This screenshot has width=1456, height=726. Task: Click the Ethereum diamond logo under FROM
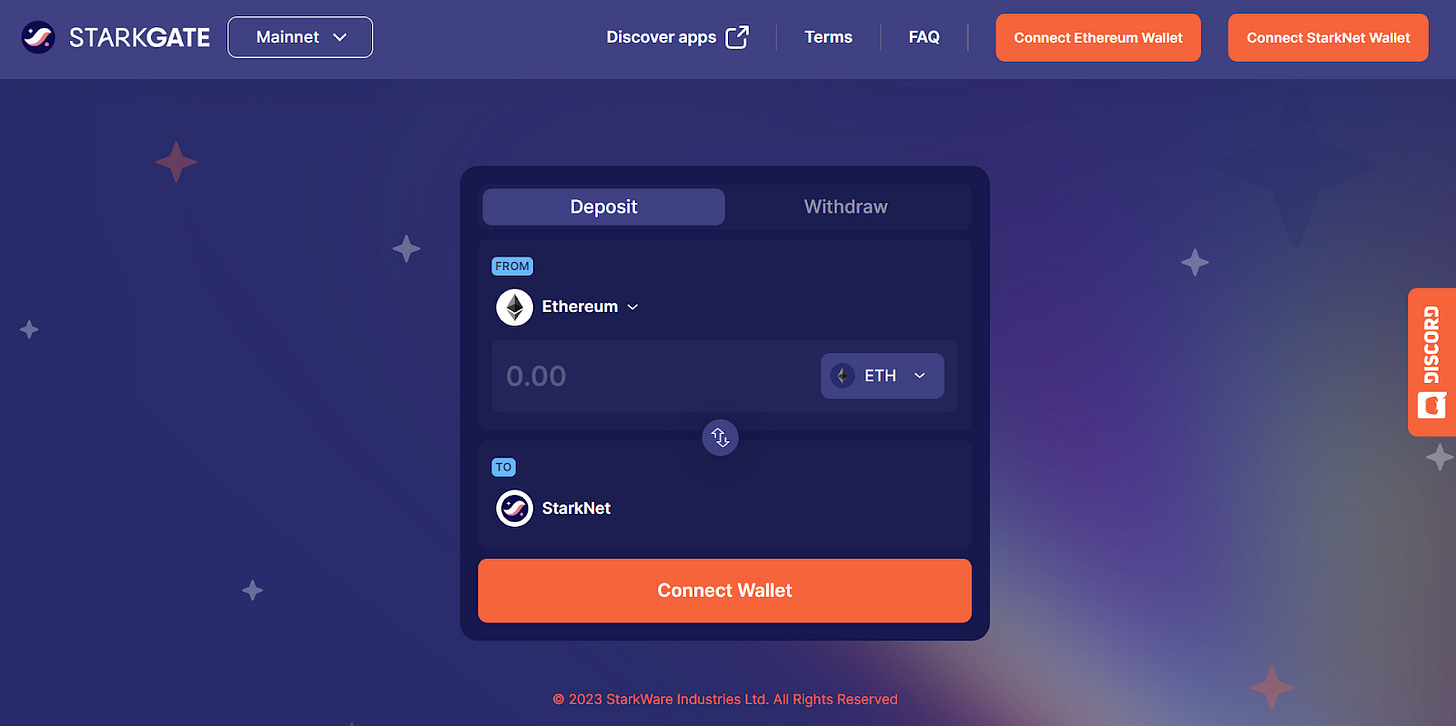[514, 307]
